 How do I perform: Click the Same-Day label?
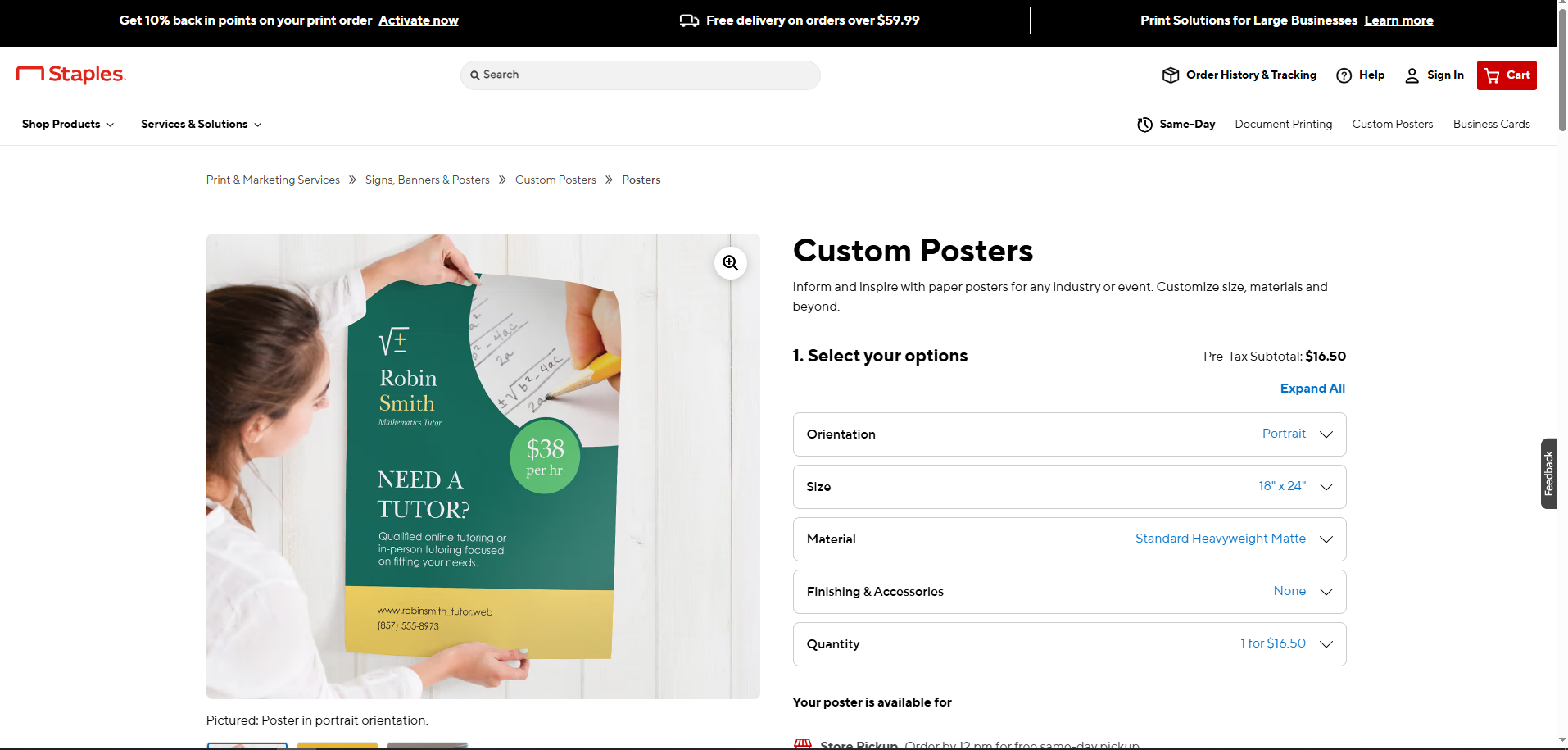(1187, 125)
